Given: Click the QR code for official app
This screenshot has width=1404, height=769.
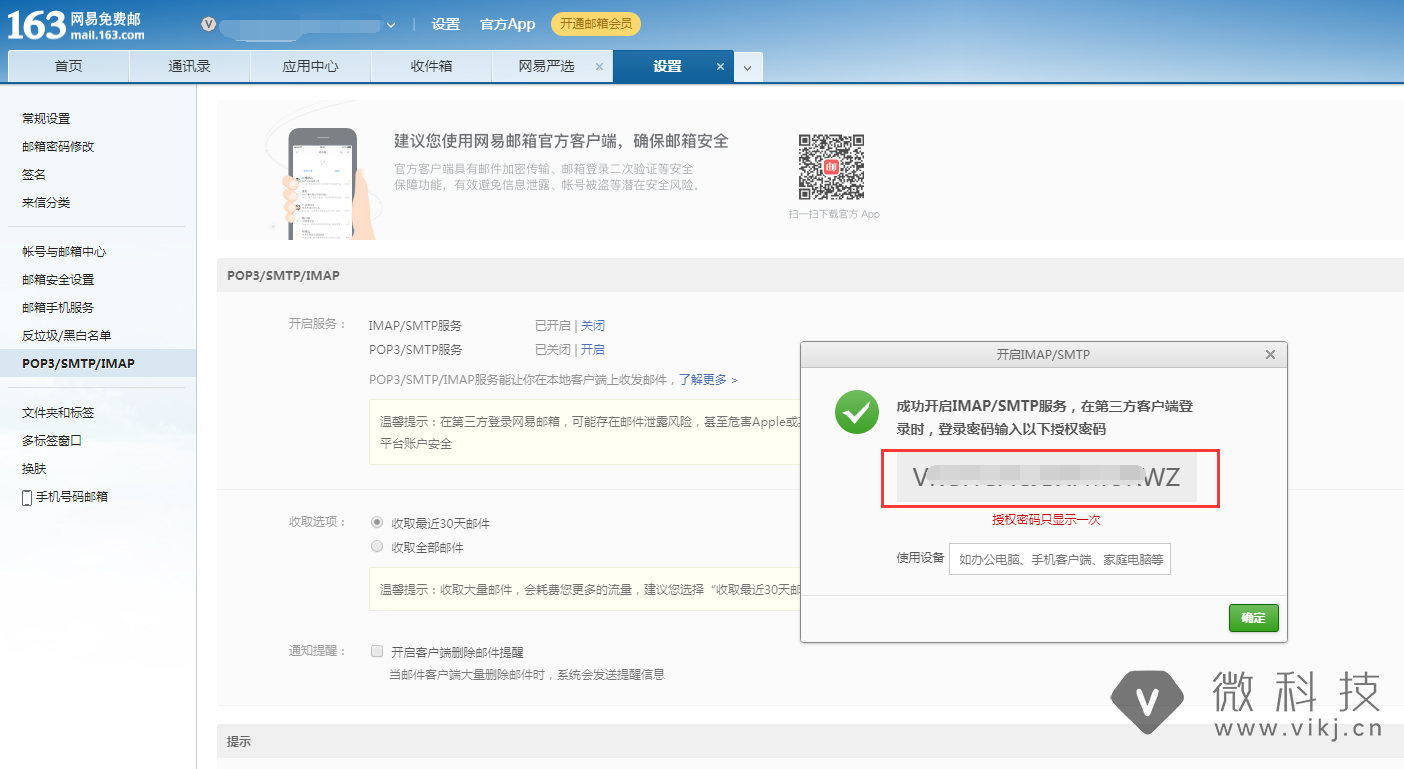Looking at the screenshot, I should [831, 167].
